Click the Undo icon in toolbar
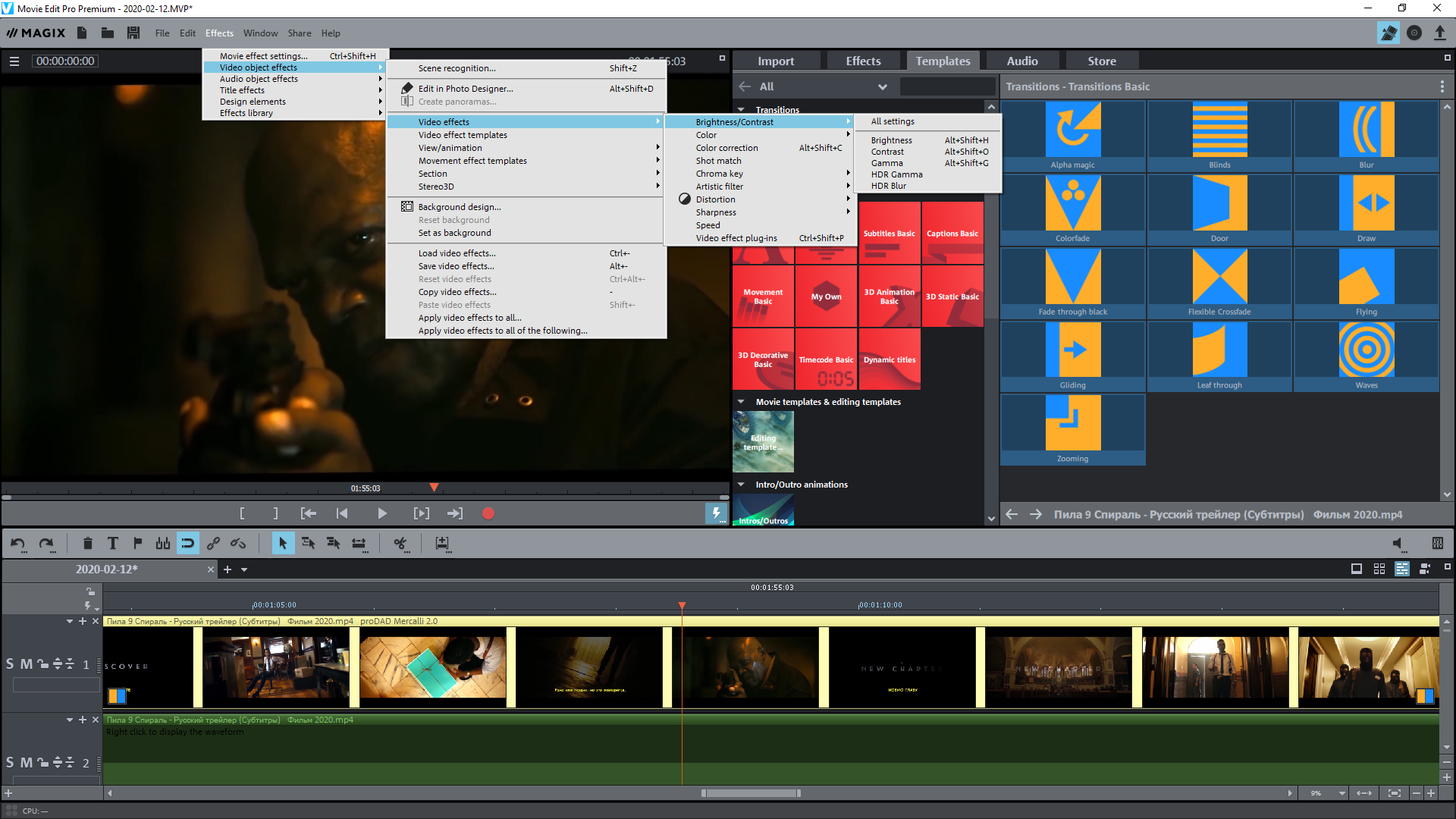 18,543
